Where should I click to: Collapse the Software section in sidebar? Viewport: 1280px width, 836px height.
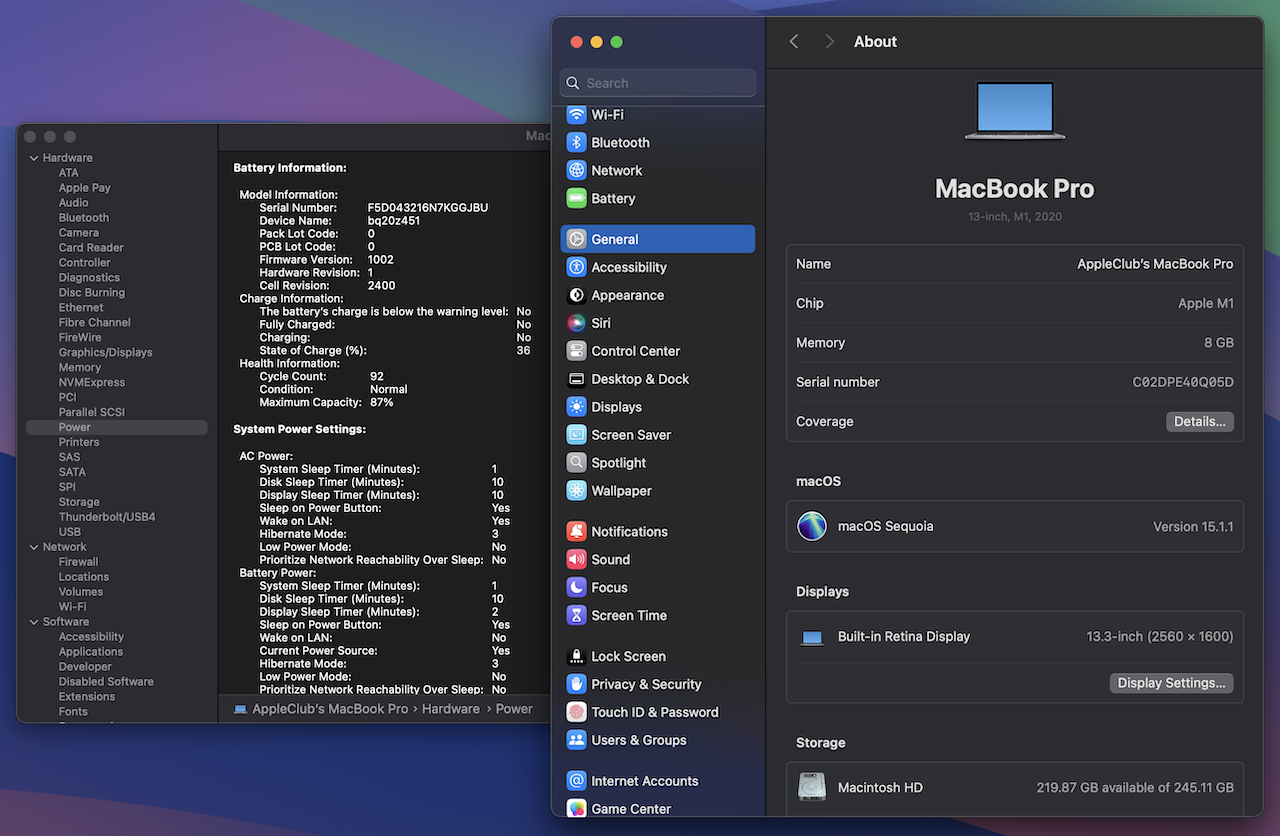[x=34, y=622]
